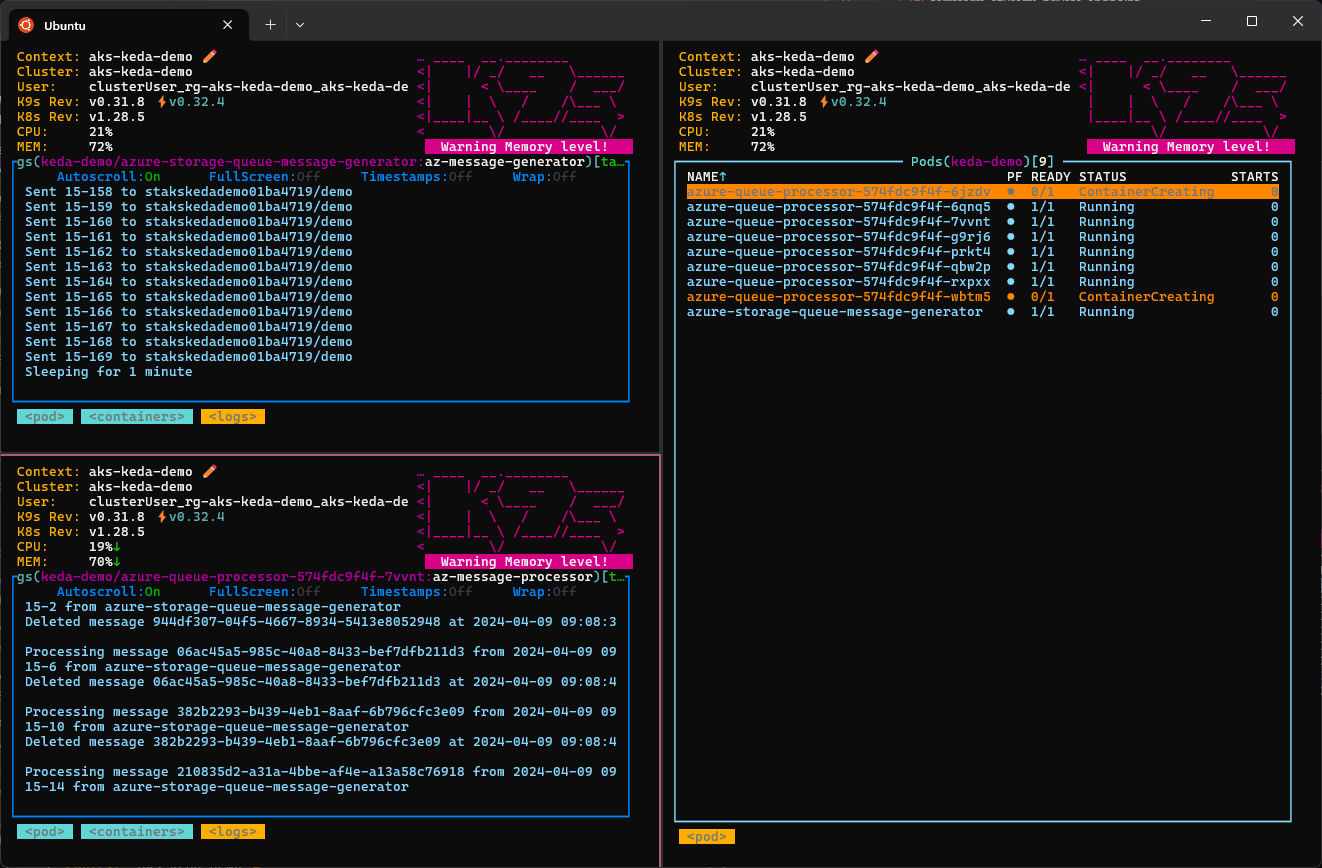
Task: Click the port-forward dot of the message-generator pod
Action: click(1011, 312)
